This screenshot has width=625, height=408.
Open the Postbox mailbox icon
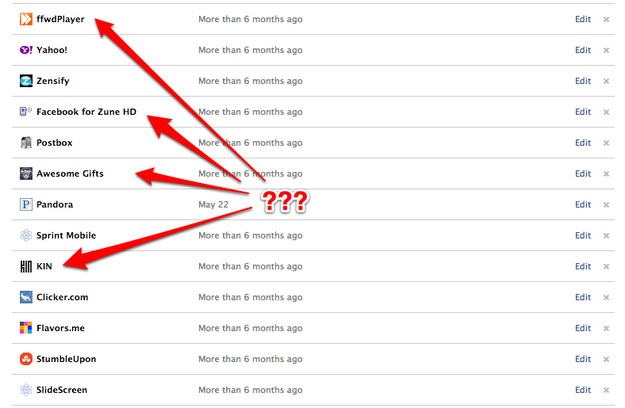[x=26, y=143]
